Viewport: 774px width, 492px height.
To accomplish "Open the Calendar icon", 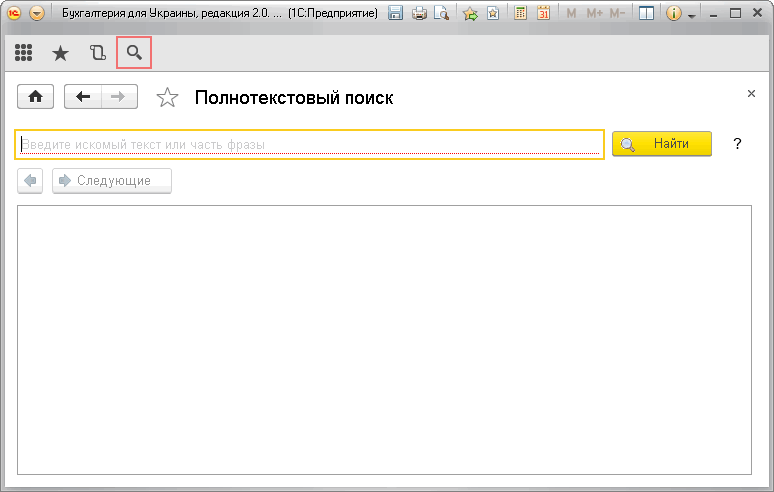I will (x=543, y=14).
